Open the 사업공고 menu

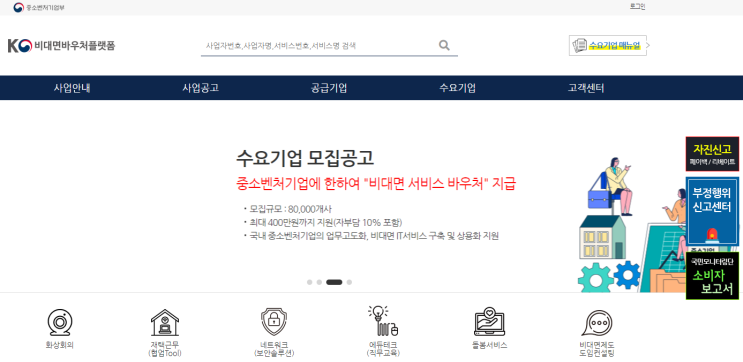point(200,88)
